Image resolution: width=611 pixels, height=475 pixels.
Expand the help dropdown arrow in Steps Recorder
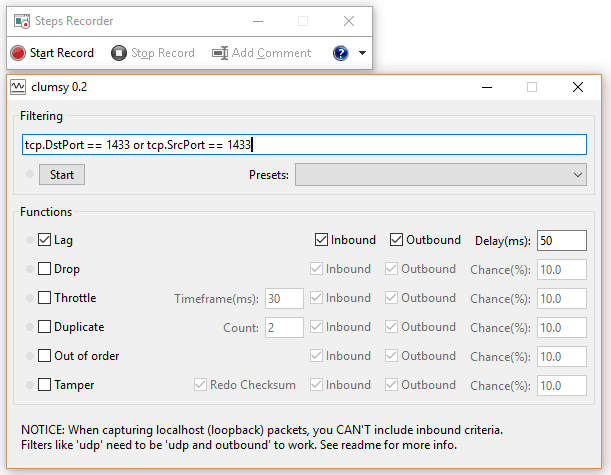click(362, 53)
